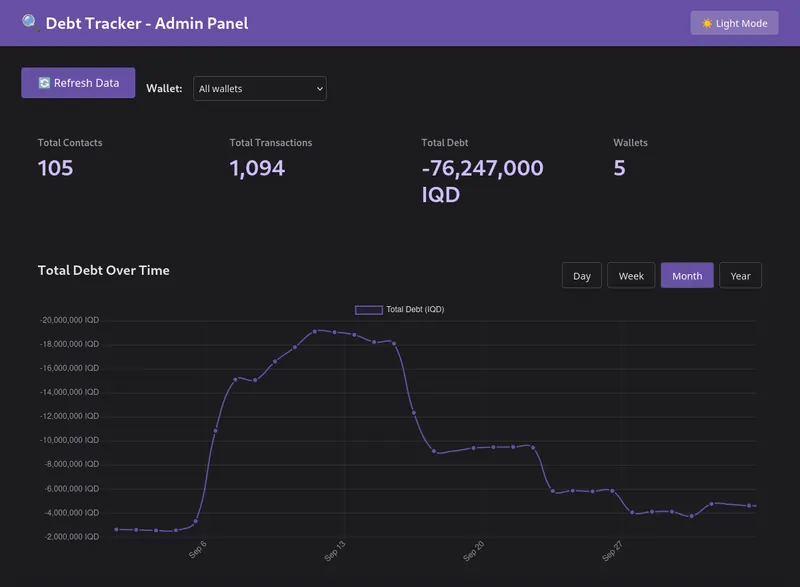Select the Month range tab
The height and width of the screenshot is (587, 800).
(x=687, y=275)
